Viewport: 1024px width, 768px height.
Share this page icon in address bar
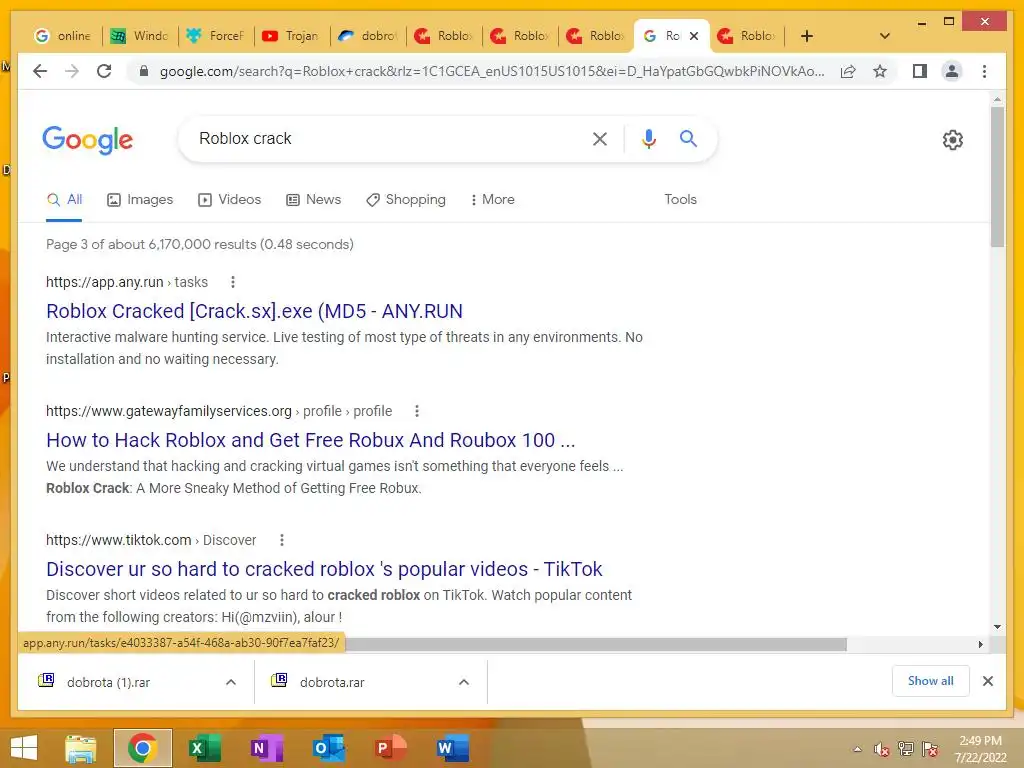[848, 71]
